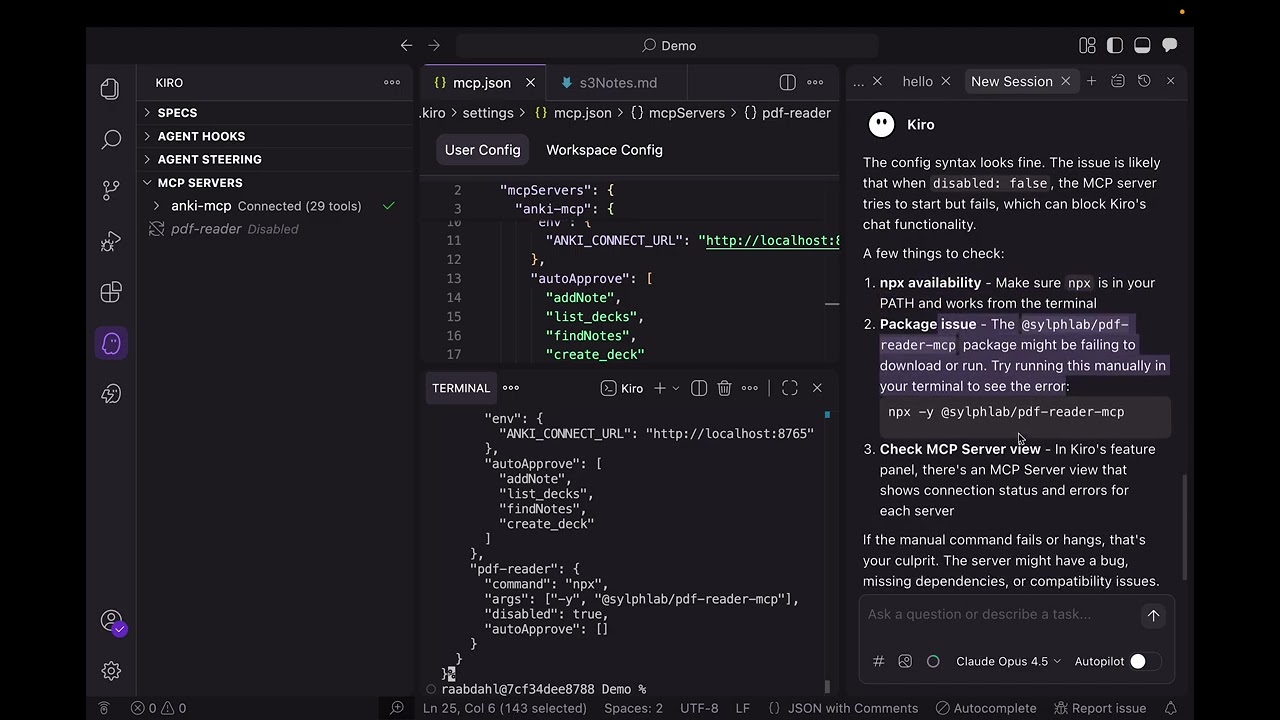Click the pdf-reader breadcrumb
Viewport: 1280px width, 720px height.
coord(787,113)
